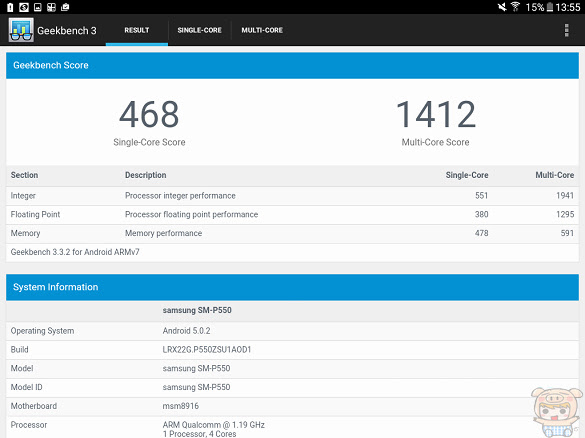Tap the System Information section header
The height and width of the screenshot is (438, 585).
[292, 287]
